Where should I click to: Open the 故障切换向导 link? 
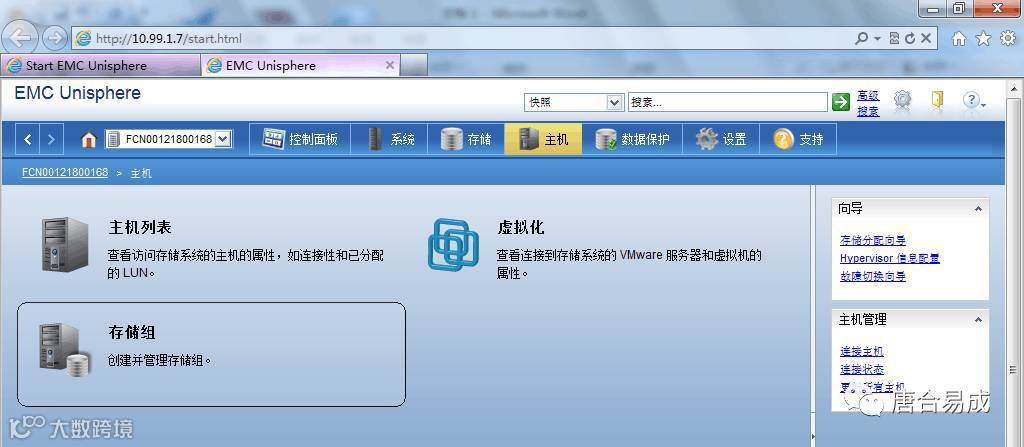point(872,276)
